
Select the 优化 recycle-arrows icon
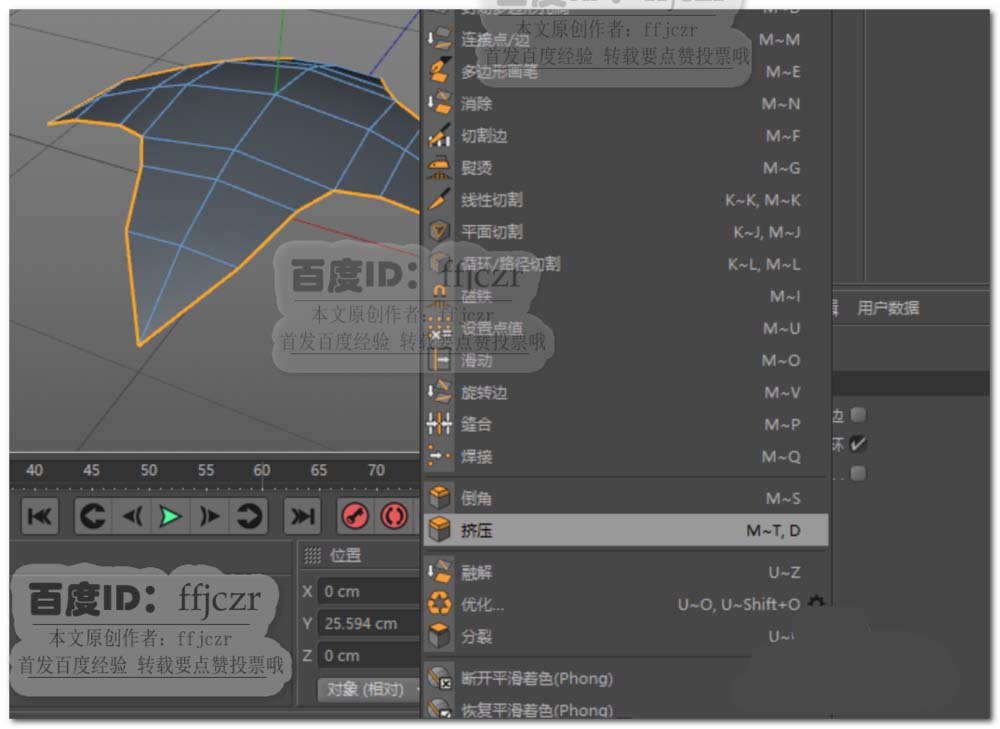point(440,604)
